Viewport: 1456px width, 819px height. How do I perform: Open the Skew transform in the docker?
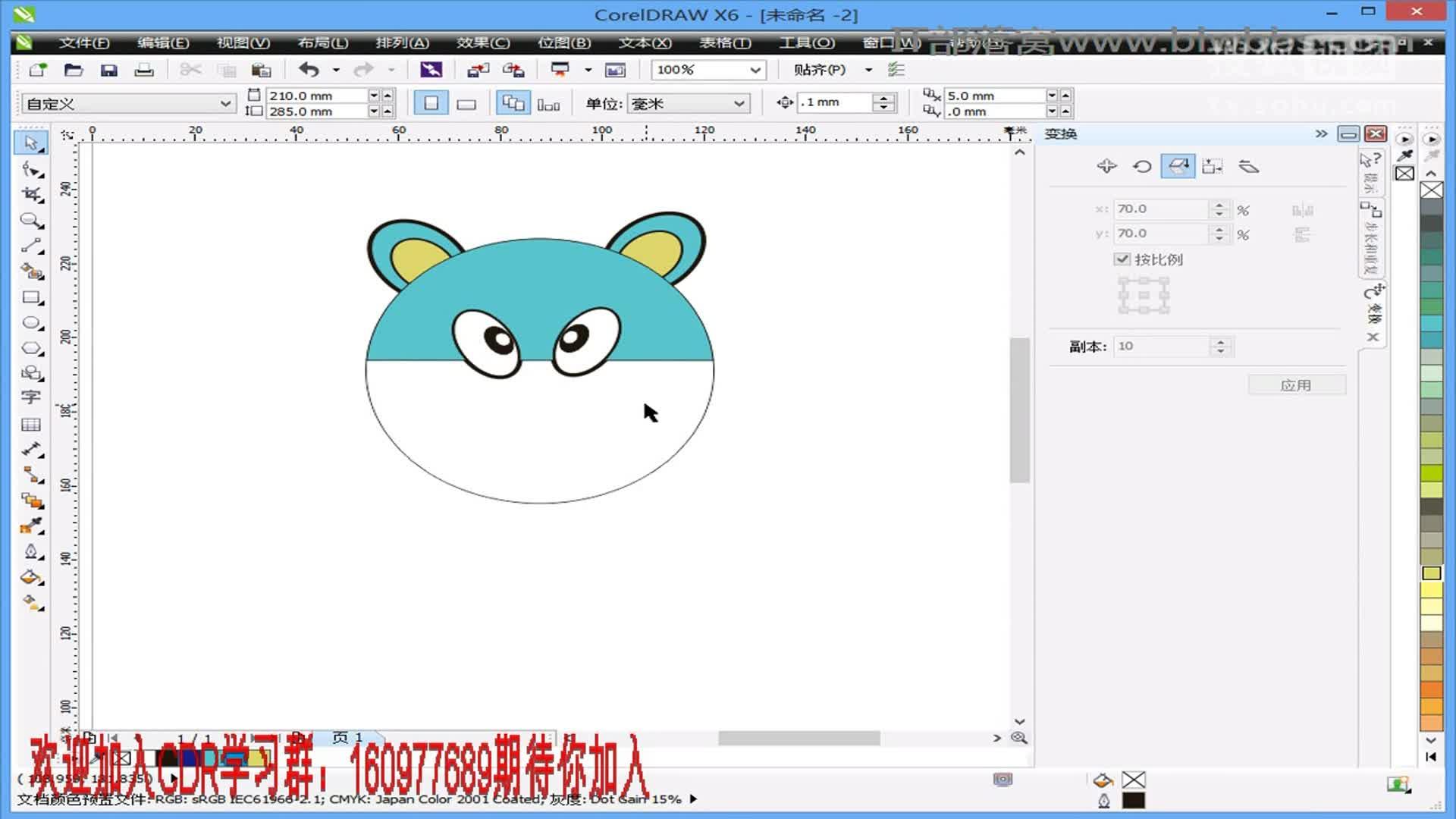1250,165
